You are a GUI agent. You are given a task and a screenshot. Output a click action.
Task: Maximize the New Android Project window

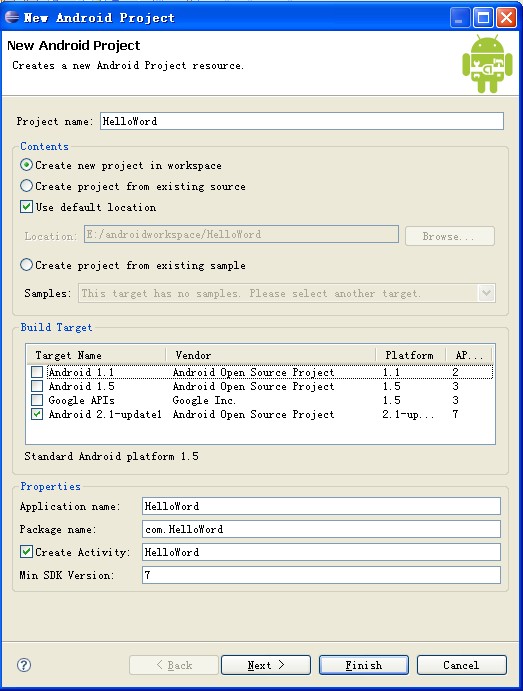(x=483, y=18)
